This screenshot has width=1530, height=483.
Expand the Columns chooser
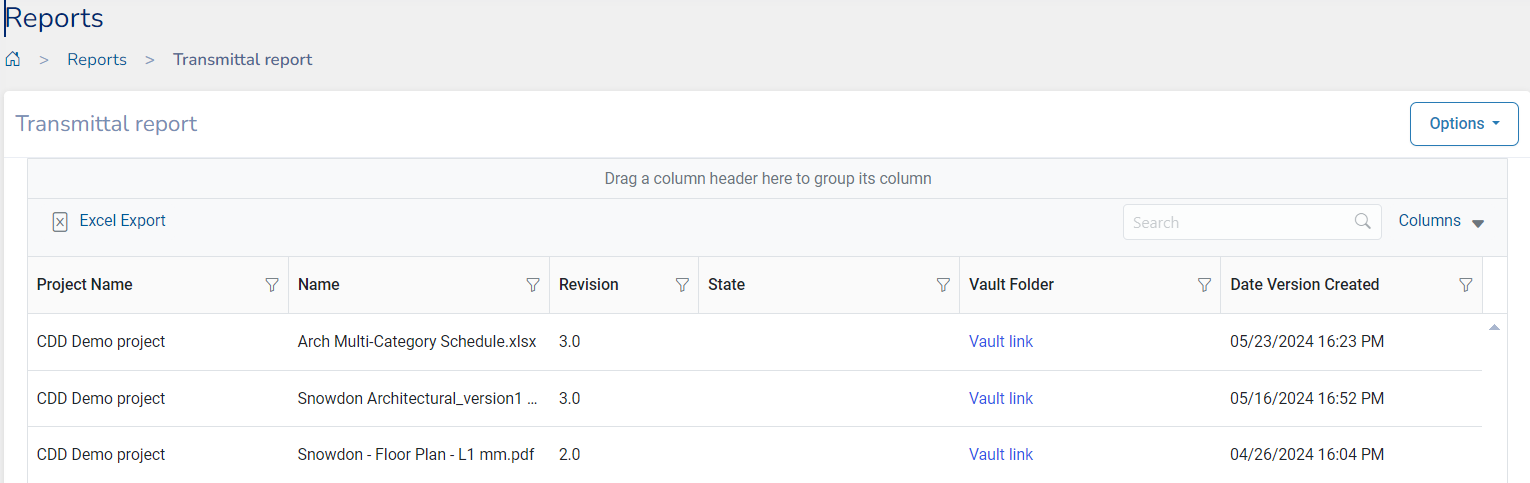1440,222
